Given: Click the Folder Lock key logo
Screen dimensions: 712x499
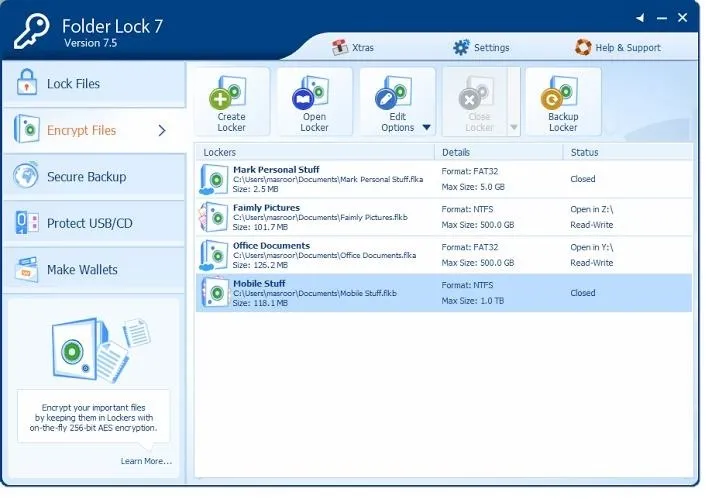Looking at the screenshot, I should [x=31, y=31].
